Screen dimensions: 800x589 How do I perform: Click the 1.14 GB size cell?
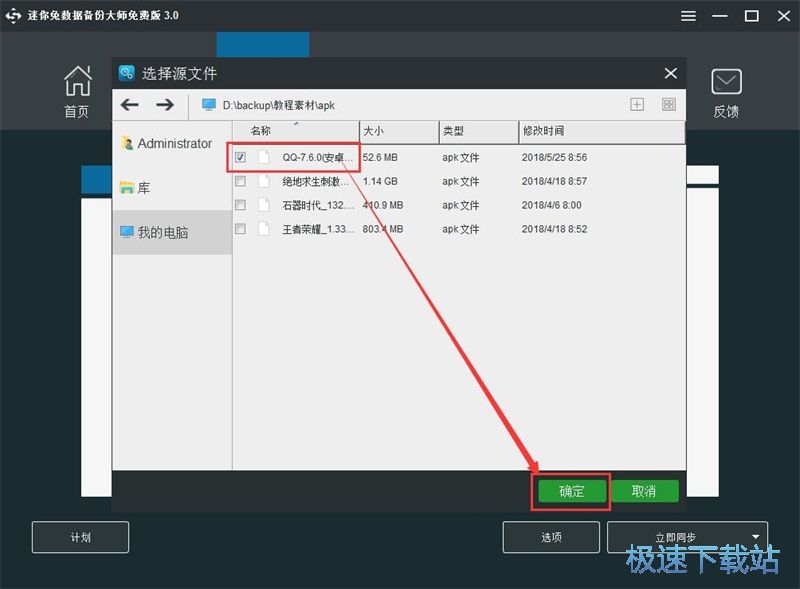(380, 182)
